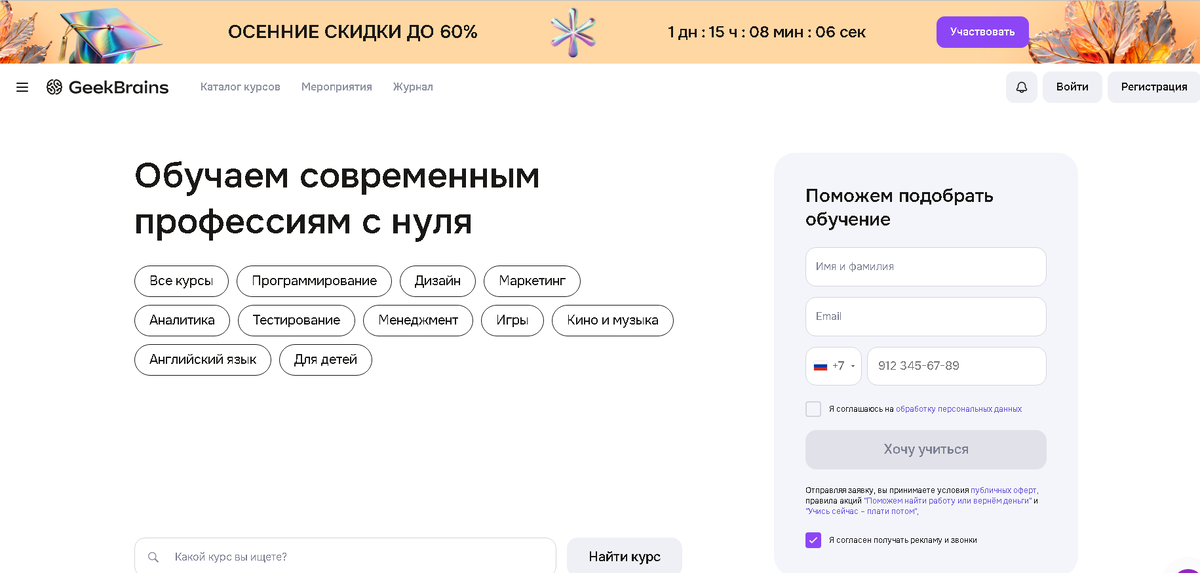1200x573 pixels.
Task: Click the Войти button
Action: click(x=1072, y=87)
